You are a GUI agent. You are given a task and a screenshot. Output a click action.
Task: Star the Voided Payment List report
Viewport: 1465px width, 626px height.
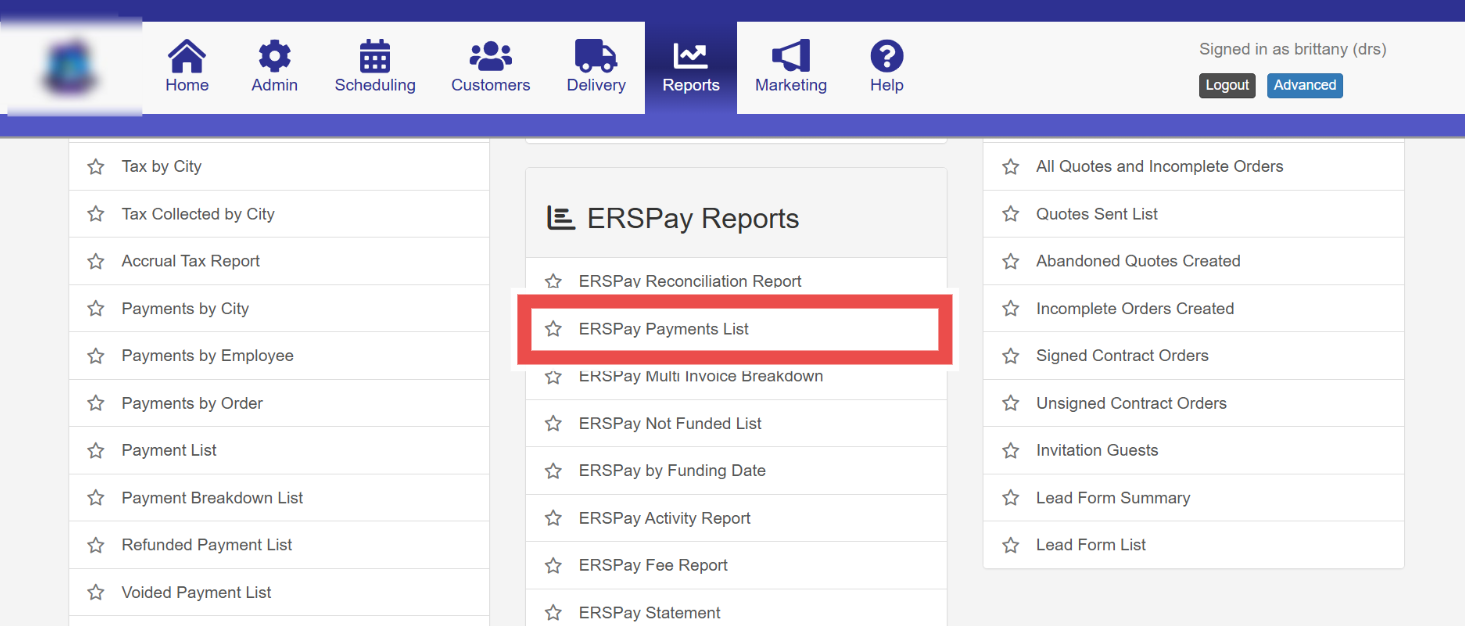click(x=96, y=593)
